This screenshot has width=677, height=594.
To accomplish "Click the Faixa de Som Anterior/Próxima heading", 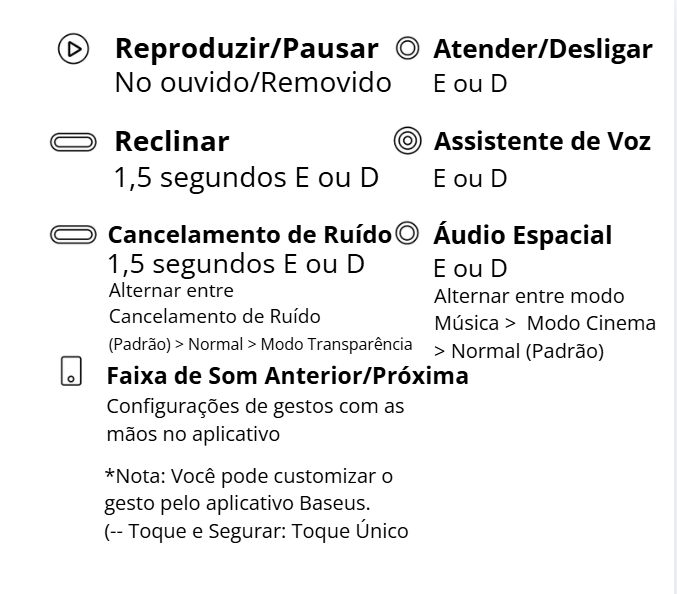I will pyautogui.click(x=287, y=377).
